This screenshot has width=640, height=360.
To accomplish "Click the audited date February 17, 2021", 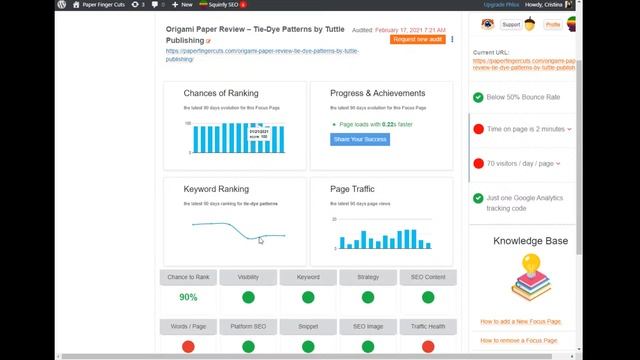I will tap(410, 30).
